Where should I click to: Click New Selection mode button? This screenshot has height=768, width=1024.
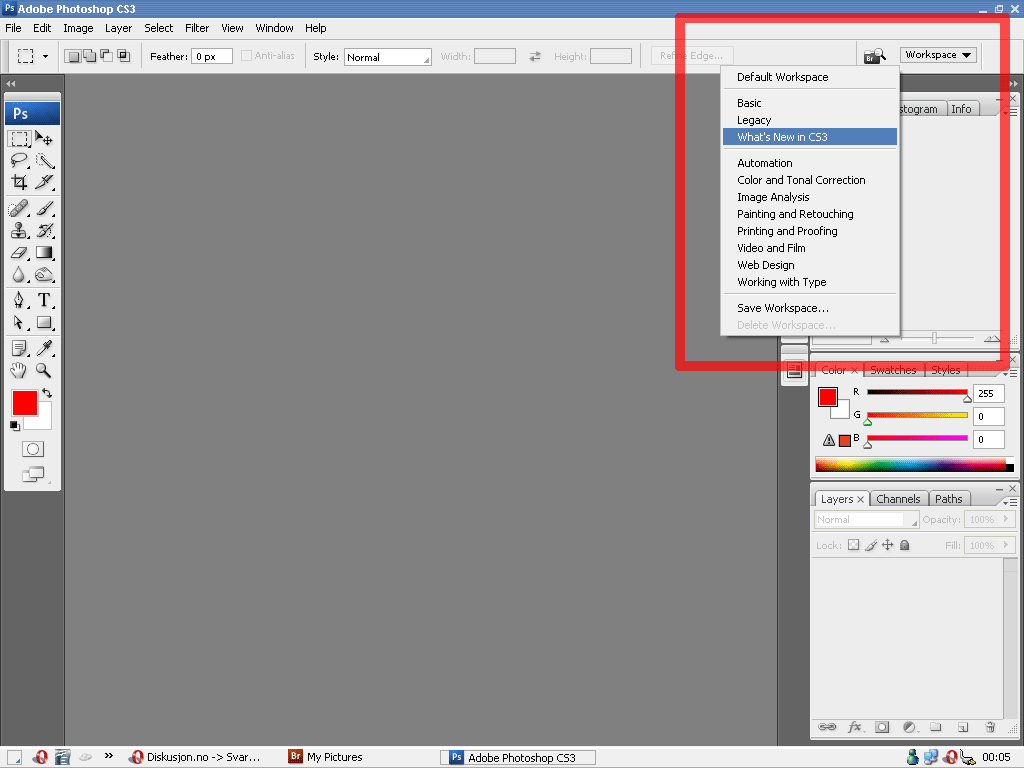click(73, 56)
